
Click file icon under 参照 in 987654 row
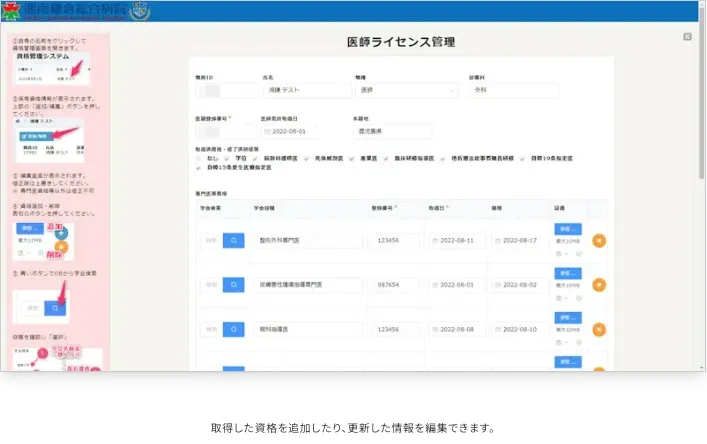[559, 298]
